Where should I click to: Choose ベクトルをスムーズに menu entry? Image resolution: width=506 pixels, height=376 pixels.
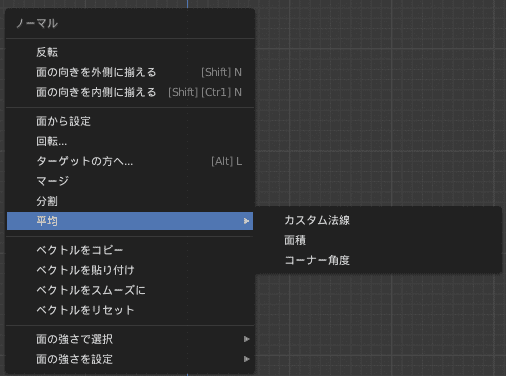tap(130, 290)
